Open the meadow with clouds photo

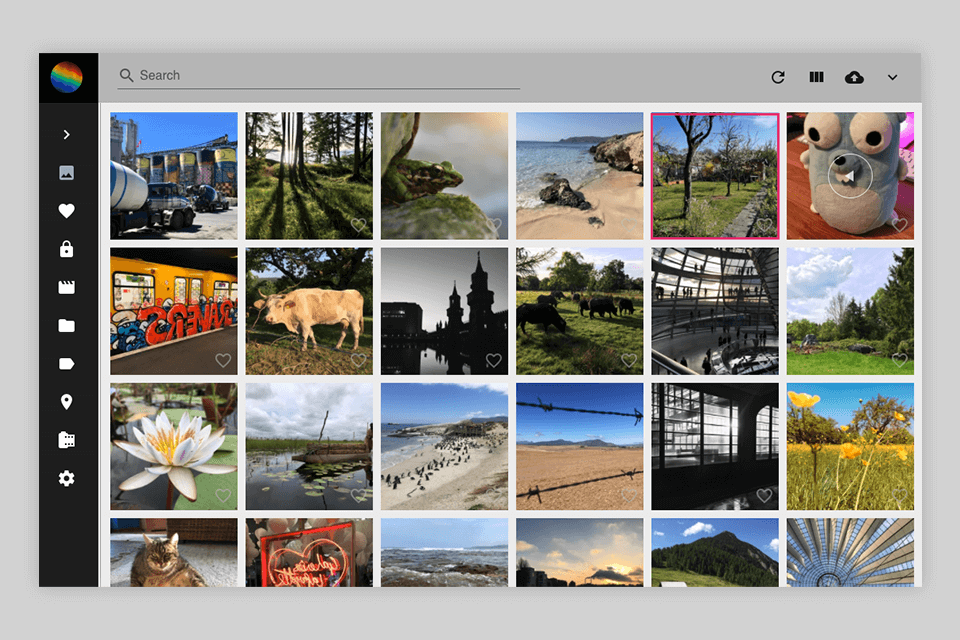(x=850, y=311)
